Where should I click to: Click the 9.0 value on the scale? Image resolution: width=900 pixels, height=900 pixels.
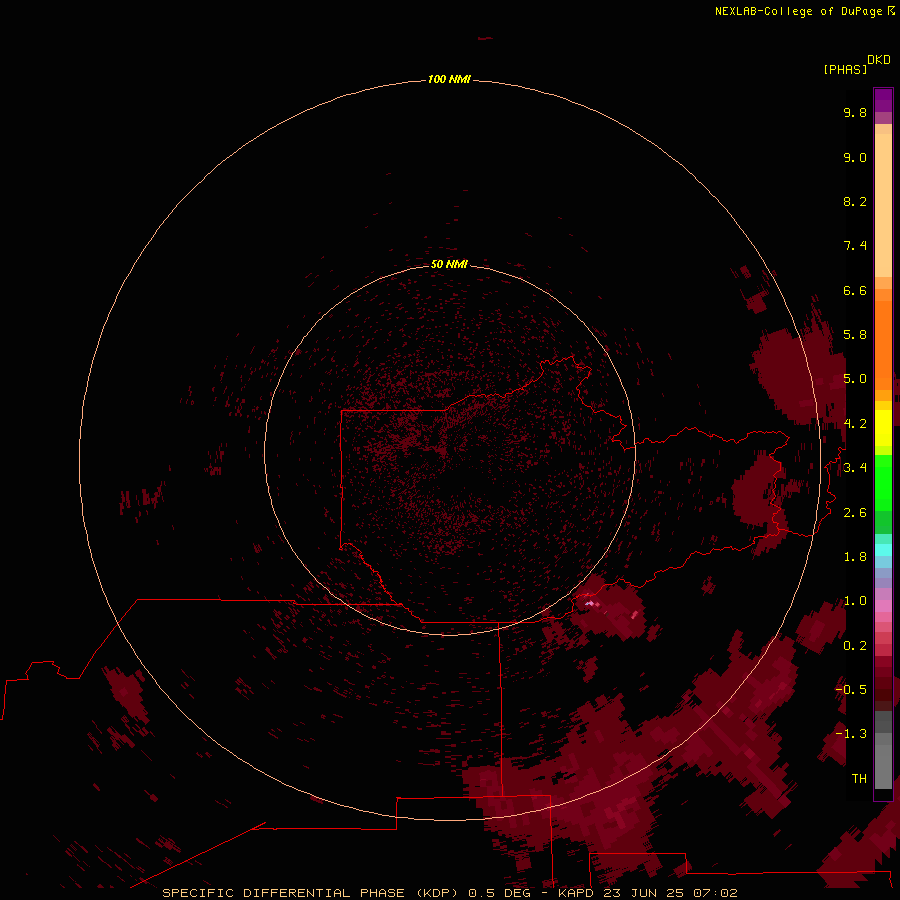pyautogui.click(x=855, y=157)
